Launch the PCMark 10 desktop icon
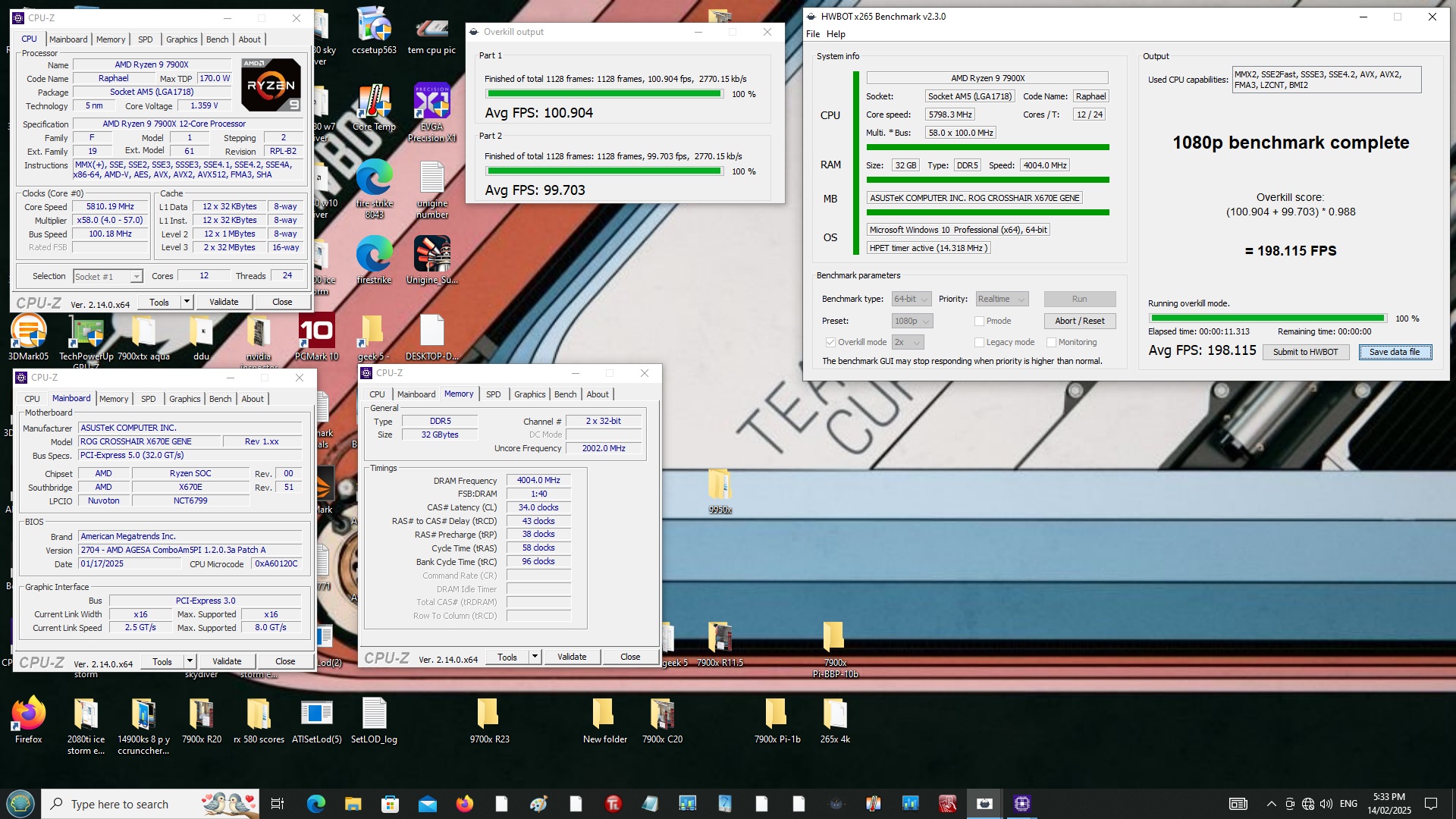Image resolution: width=1456 pixels, height=819 pixels. 316,337
